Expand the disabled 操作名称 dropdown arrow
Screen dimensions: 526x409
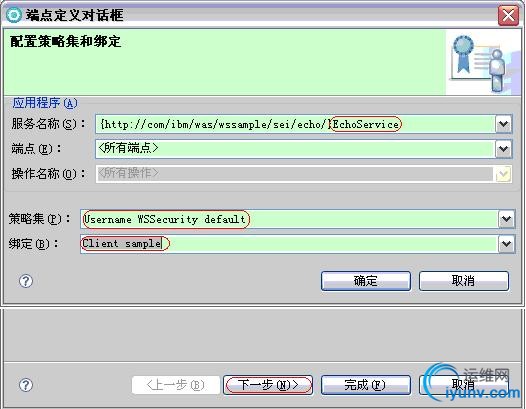tap(504, 174)
